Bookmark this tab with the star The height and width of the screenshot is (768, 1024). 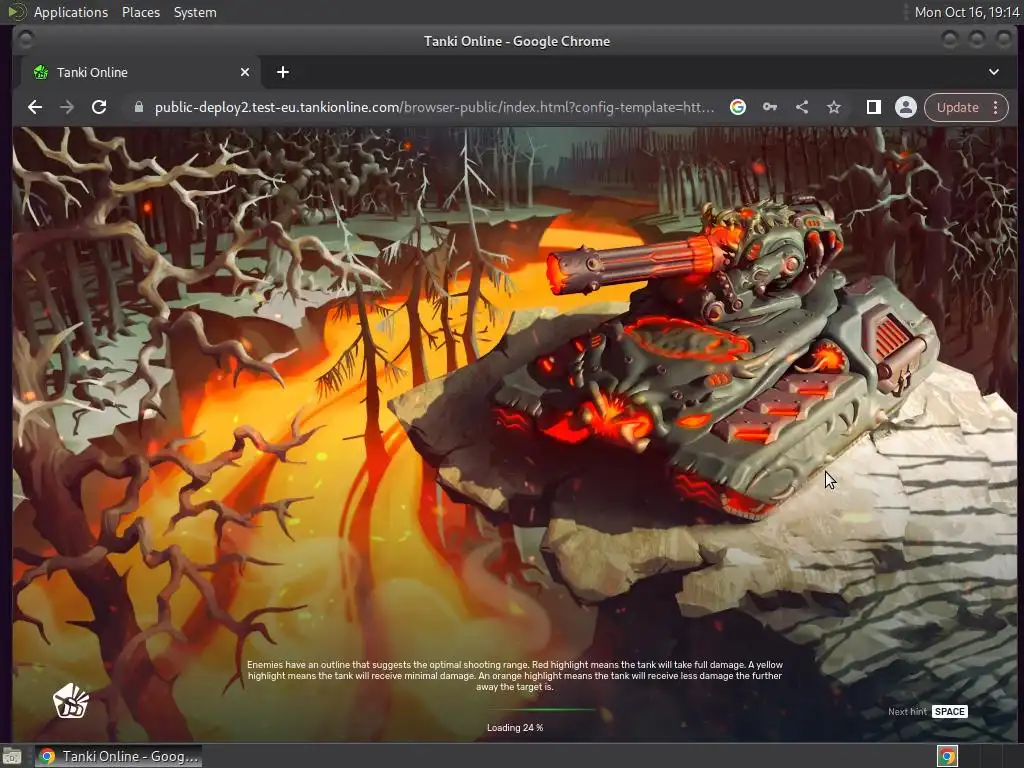tap(834, 107)
